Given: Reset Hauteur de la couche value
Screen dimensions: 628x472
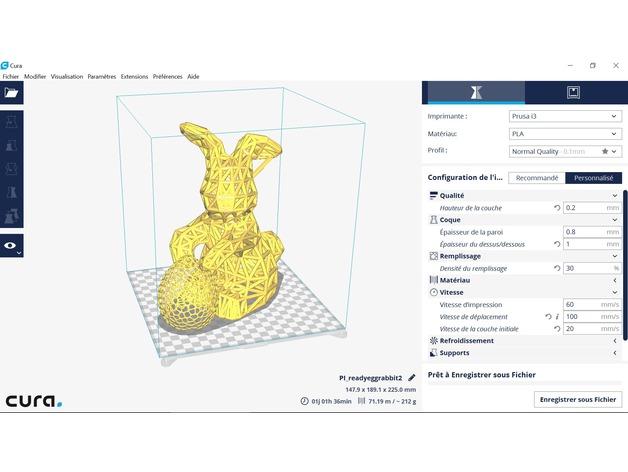Looking at the screenshot, I should [x=557, y=208].
